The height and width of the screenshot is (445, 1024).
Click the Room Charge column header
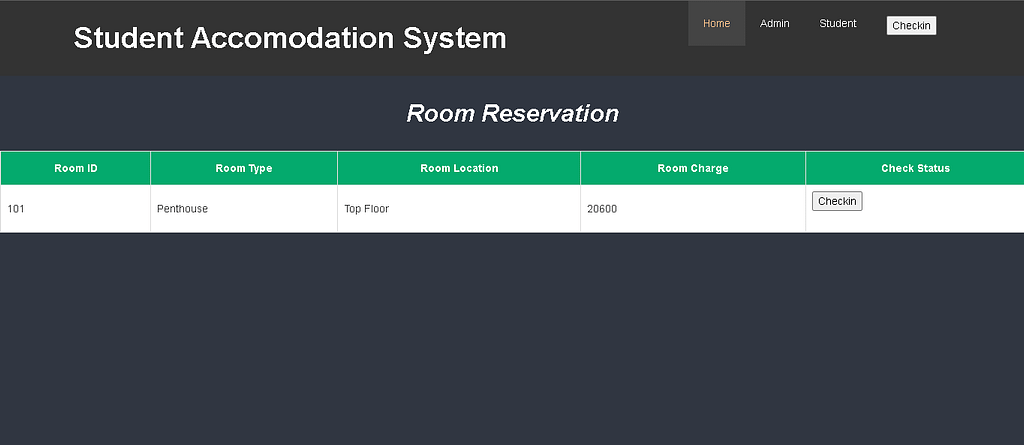(693, 168)
